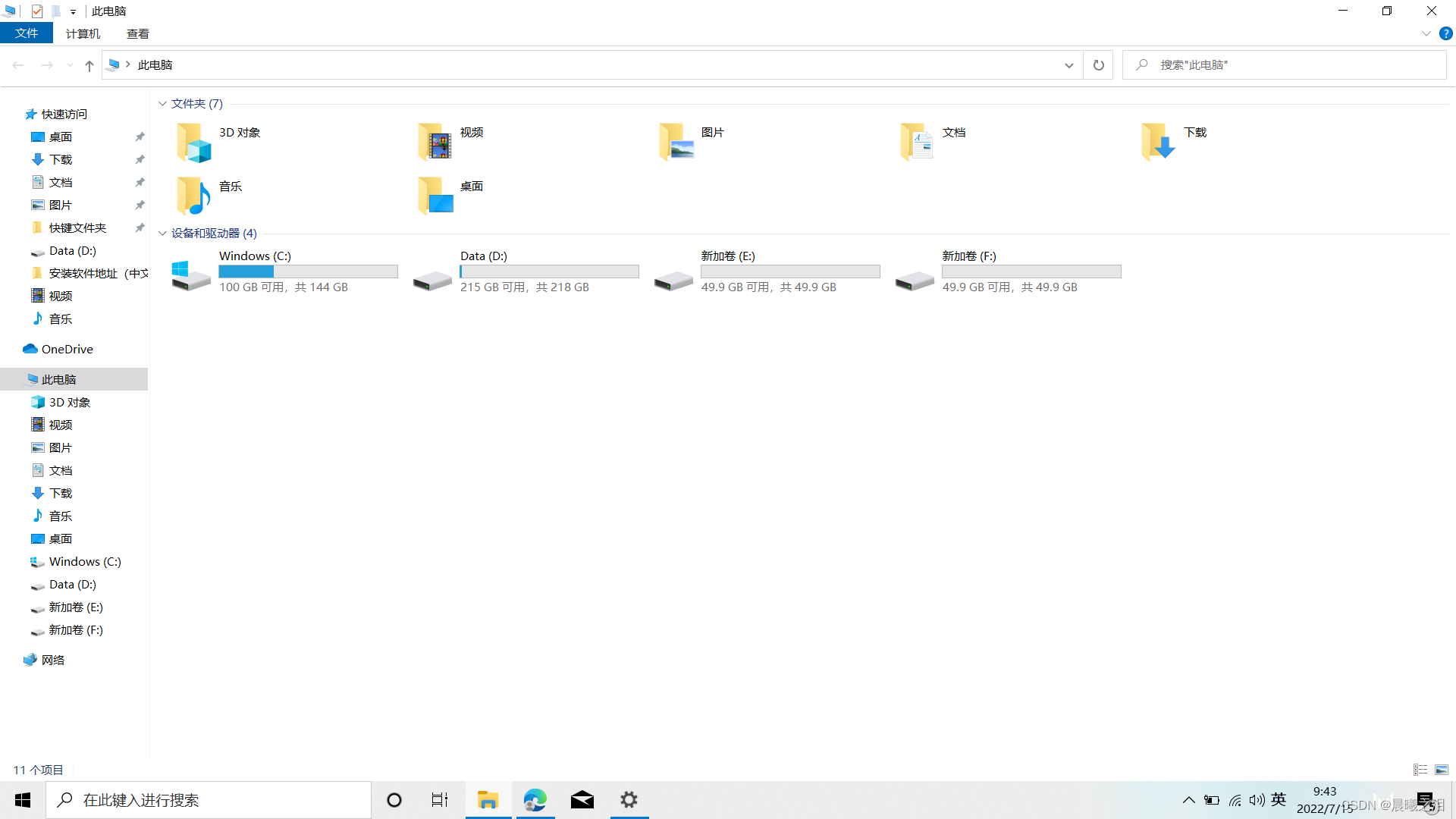
Task: Open the 下载 folder in main pane
Action: (1158, 142)
